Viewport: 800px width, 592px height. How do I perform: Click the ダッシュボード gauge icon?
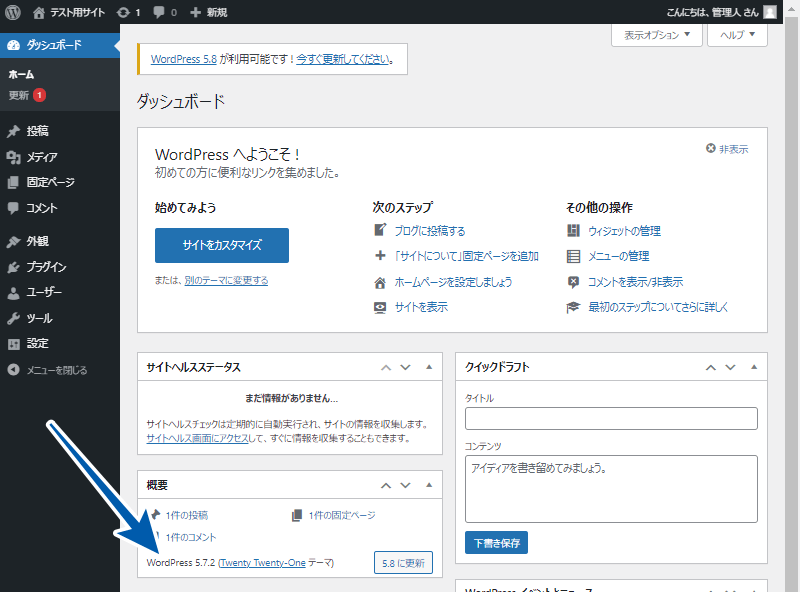14,45
